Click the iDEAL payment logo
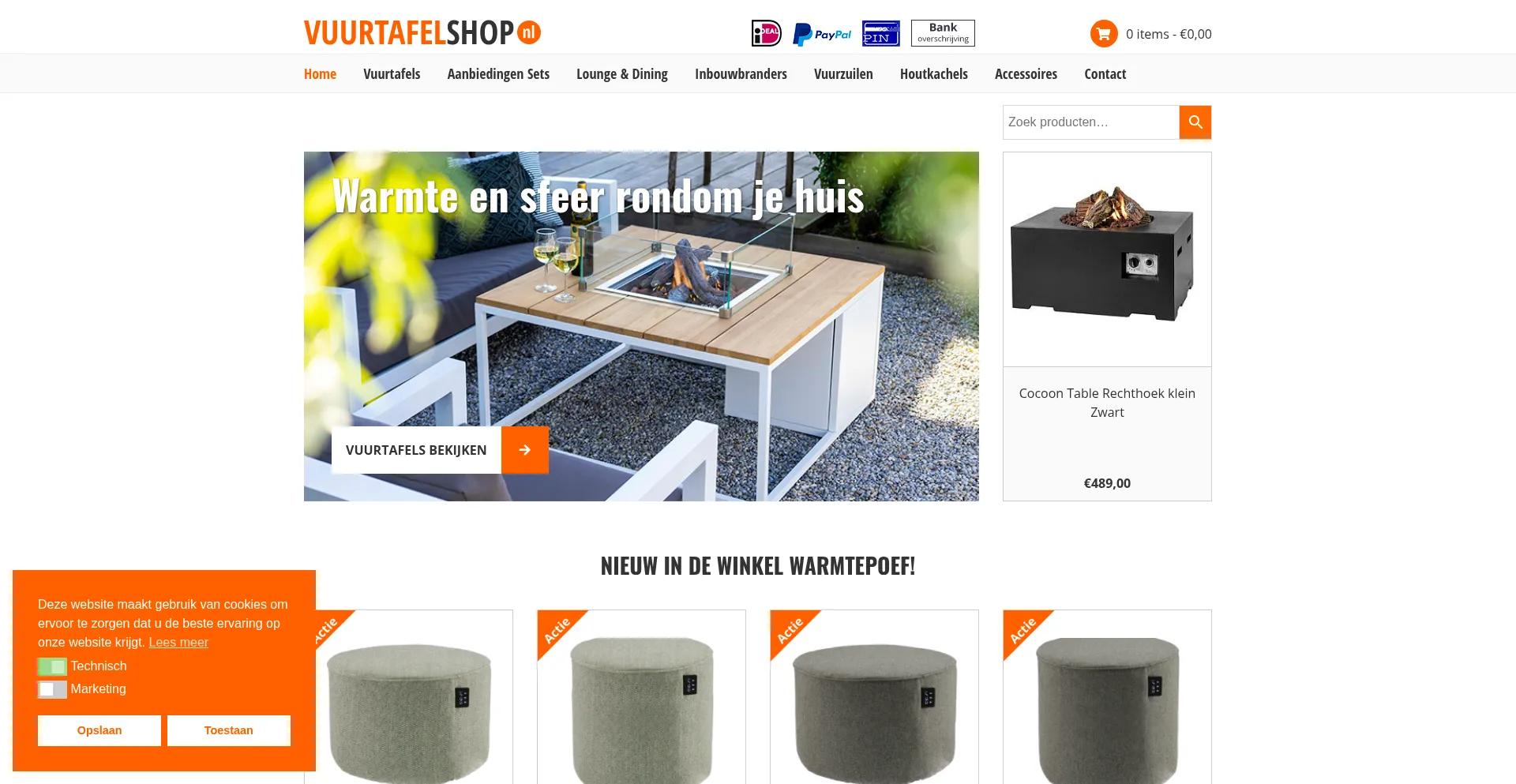The image size is (1516, 784). tap(767, 33)
